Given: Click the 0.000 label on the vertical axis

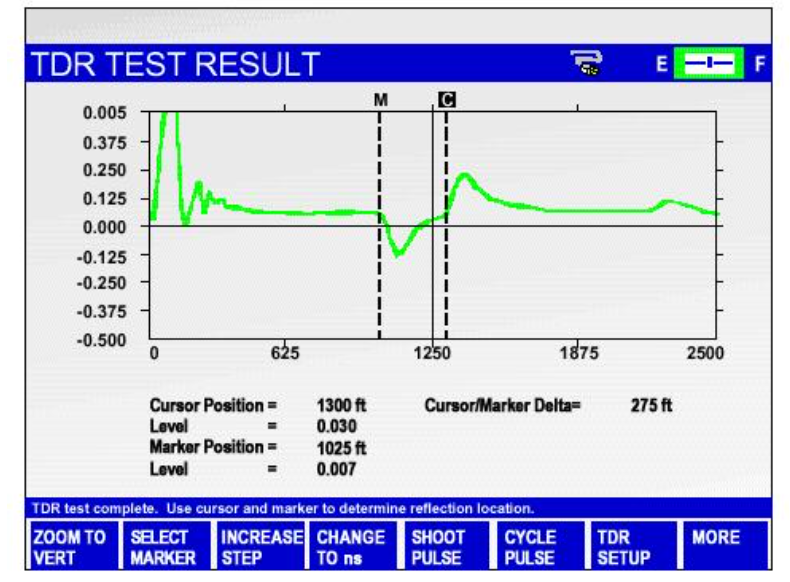Looking at the screenshot, I should click(104, 226).
